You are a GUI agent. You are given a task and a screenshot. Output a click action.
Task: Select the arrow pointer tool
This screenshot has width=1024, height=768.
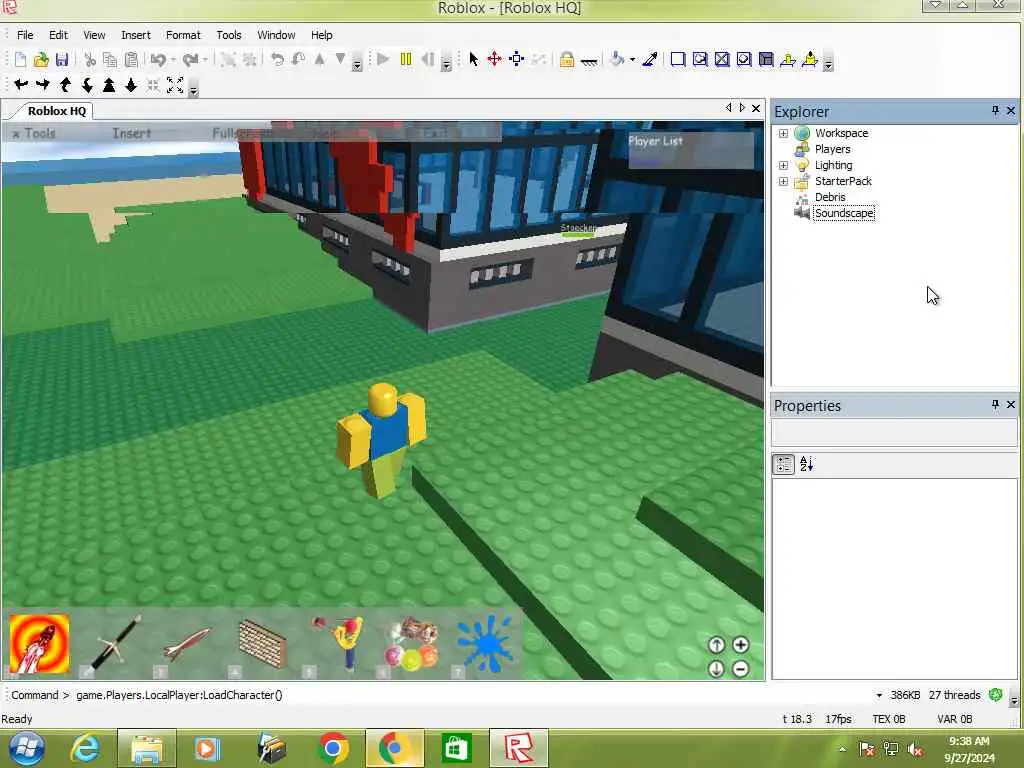[473, 59]
